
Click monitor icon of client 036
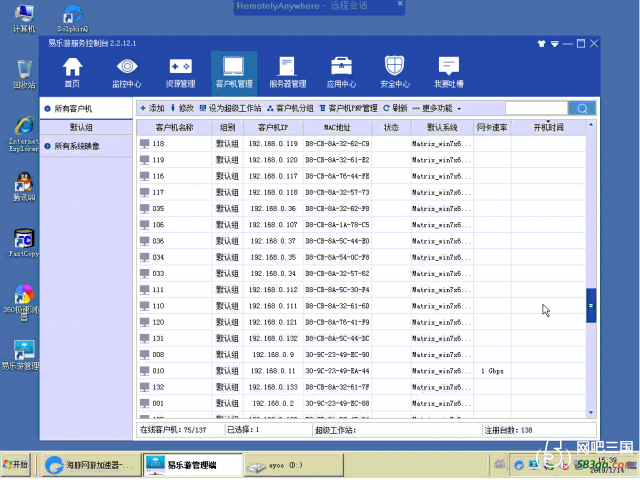pyautogui.click(x=144, y=241)
